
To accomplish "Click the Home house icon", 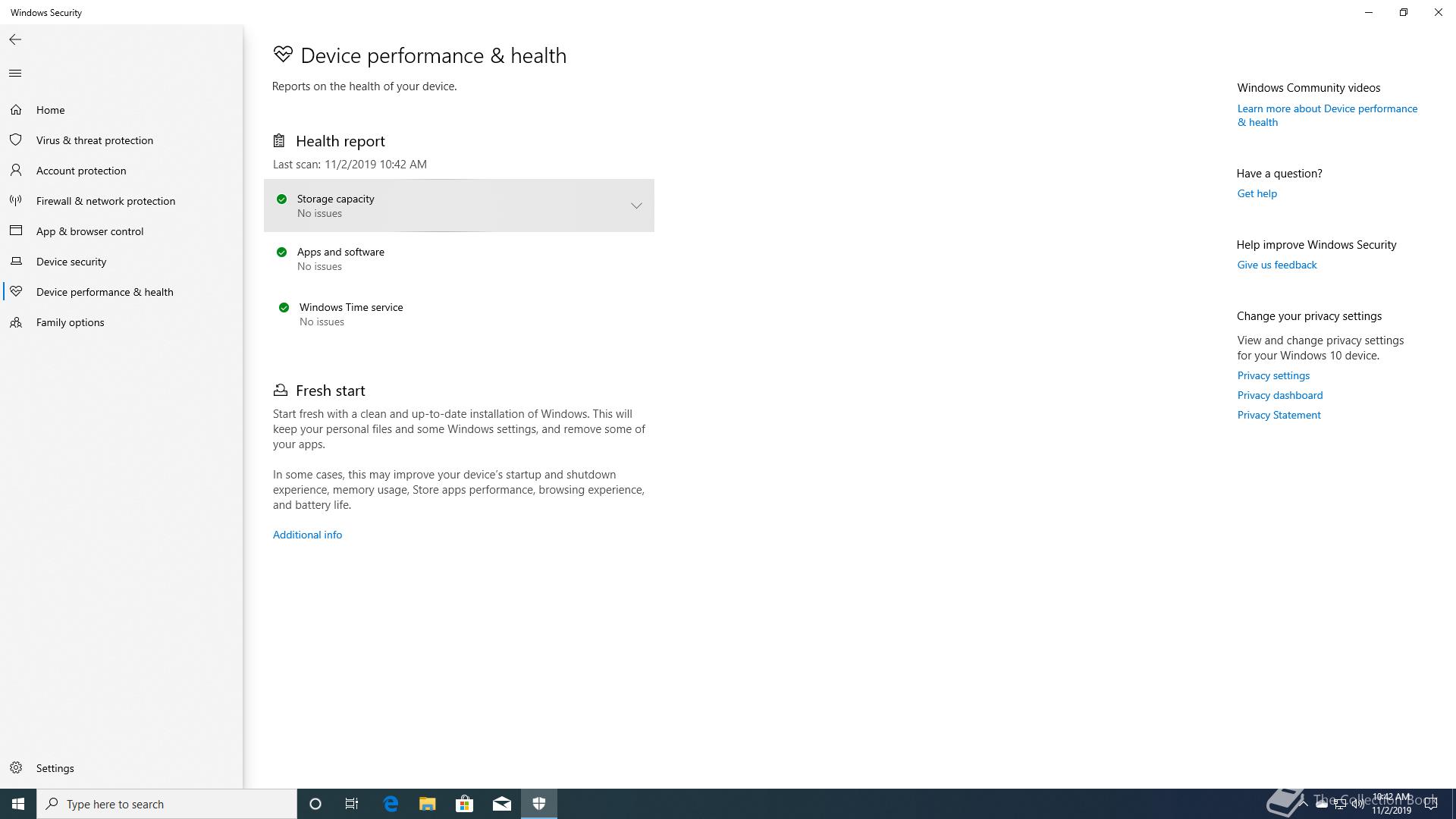I will click(16, 110).
